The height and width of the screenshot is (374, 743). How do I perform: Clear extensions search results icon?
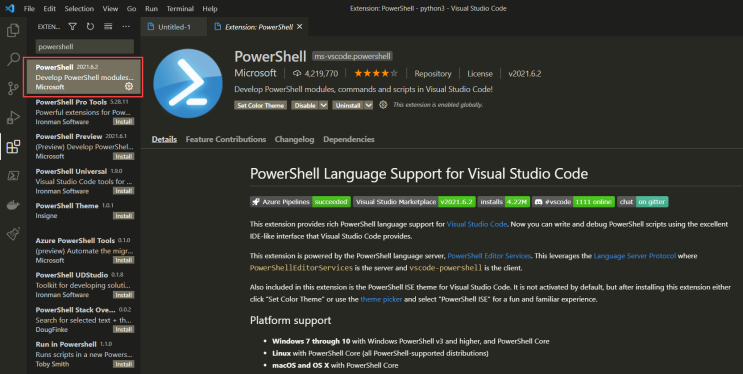(x=108, y=27)
